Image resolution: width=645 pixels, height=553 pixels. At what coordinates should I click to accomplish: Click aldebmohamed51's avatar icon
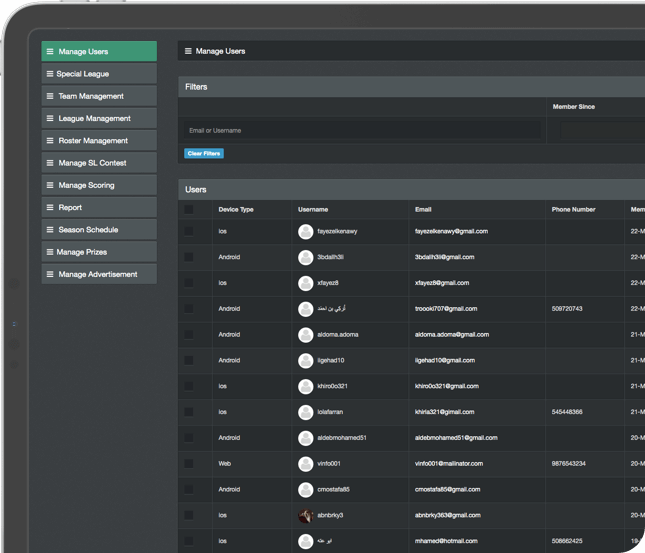(x=306, y=438)
